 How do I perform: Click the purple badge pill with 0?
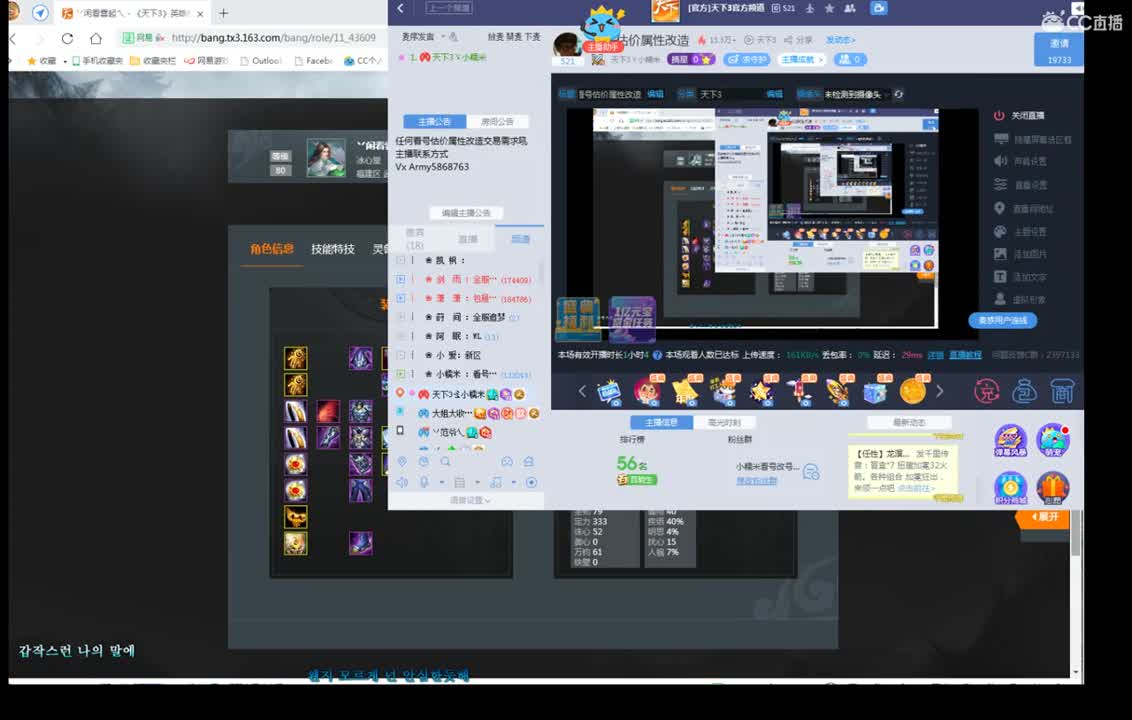[690, 59]
